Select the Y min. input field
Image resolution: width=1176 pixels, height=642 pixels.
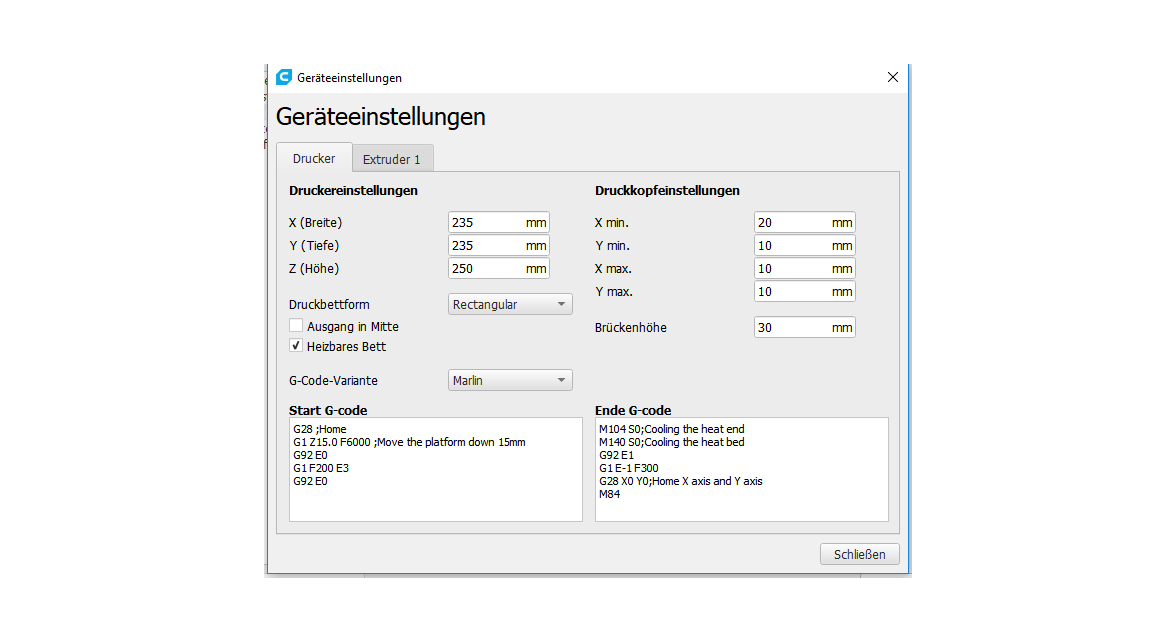pos(792,246)
